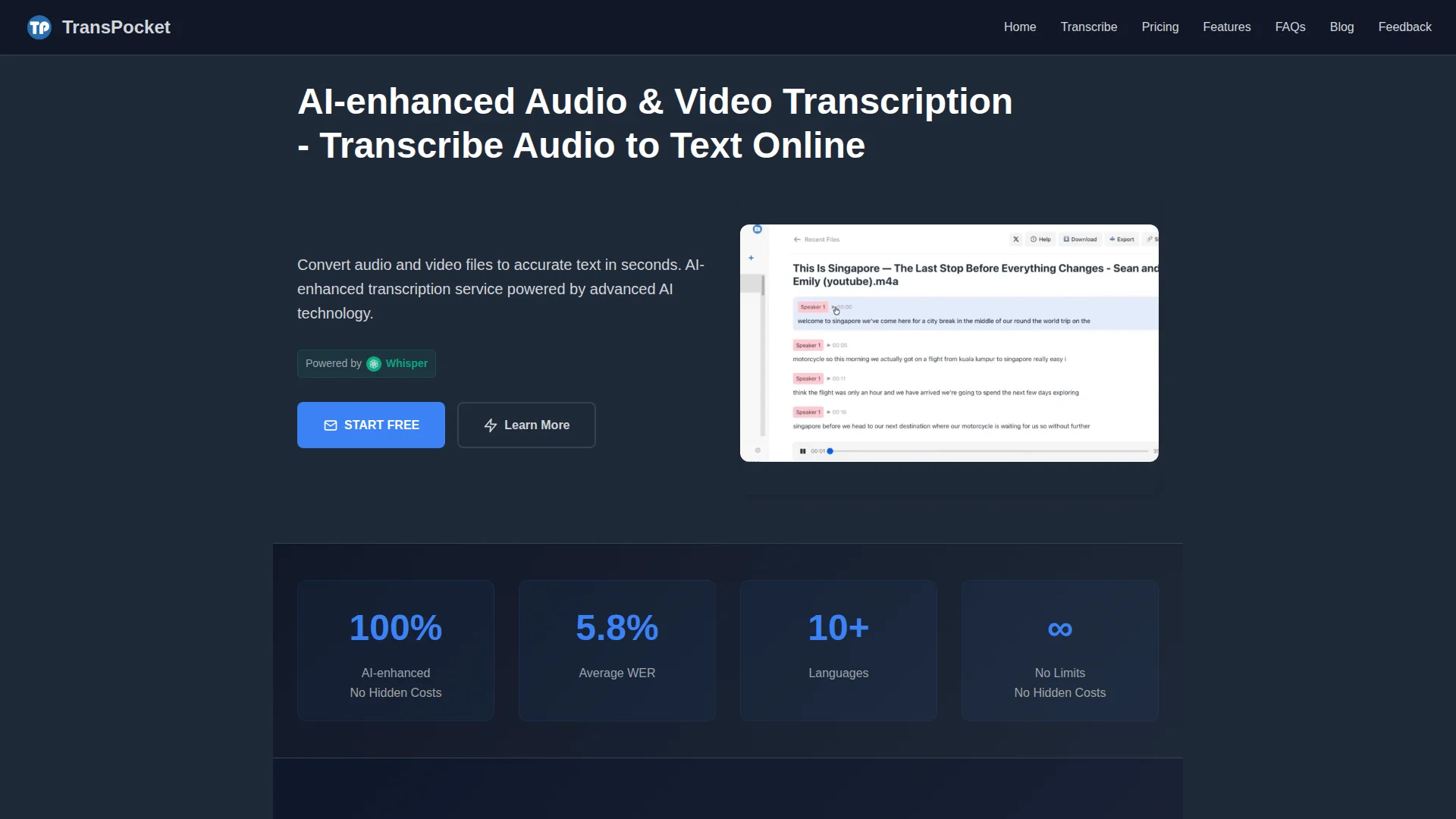The width and height of the screenshot is (1456, 819).
Task: Click the TransPocket TP logo icon
Action: coord(39,27)
